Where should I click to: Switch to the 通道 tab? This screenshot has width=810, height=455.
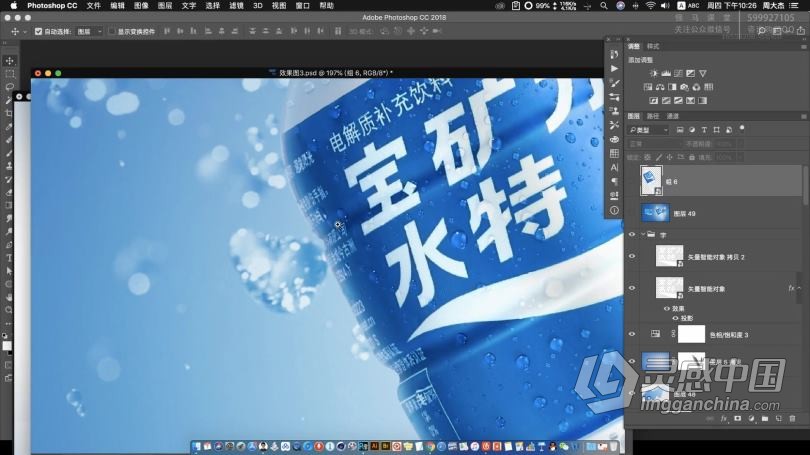click(x=673, y=116)
